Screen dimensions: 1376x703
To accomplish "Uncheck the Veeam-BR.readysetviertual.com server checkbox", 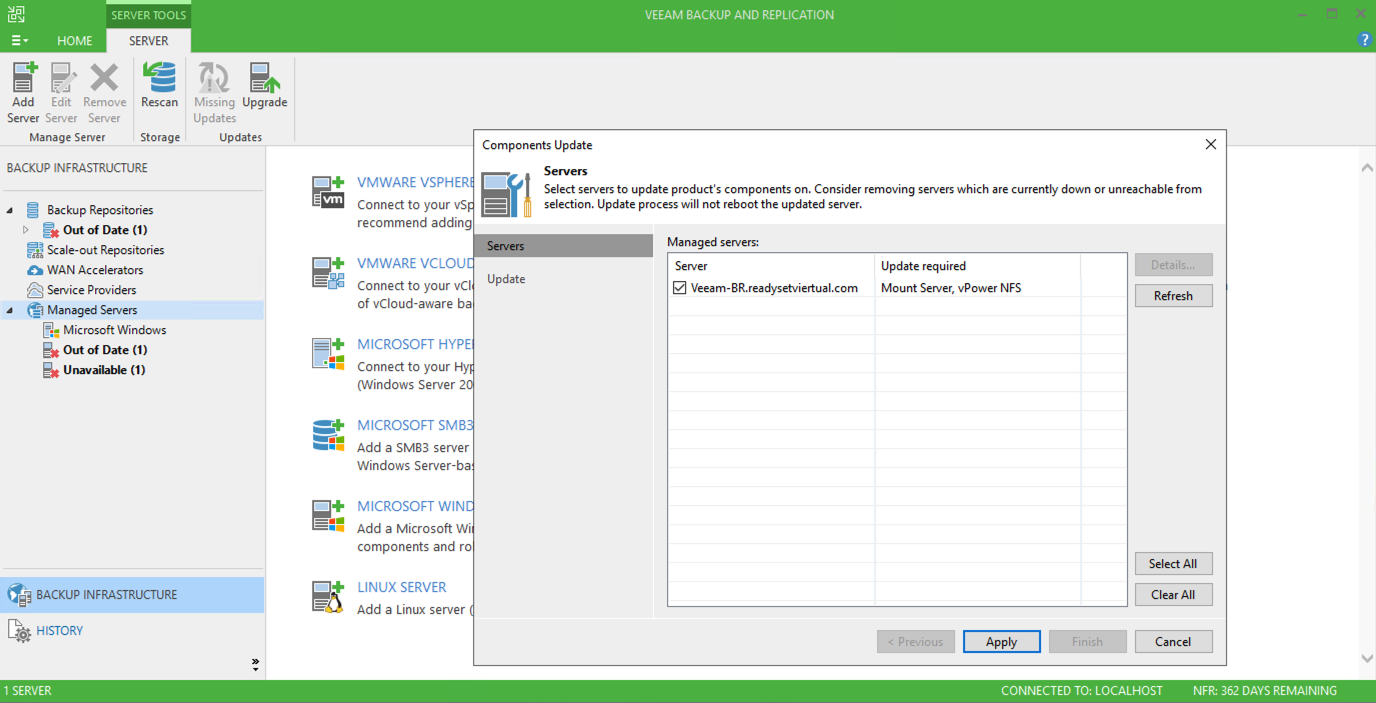I will pos(680,288).
